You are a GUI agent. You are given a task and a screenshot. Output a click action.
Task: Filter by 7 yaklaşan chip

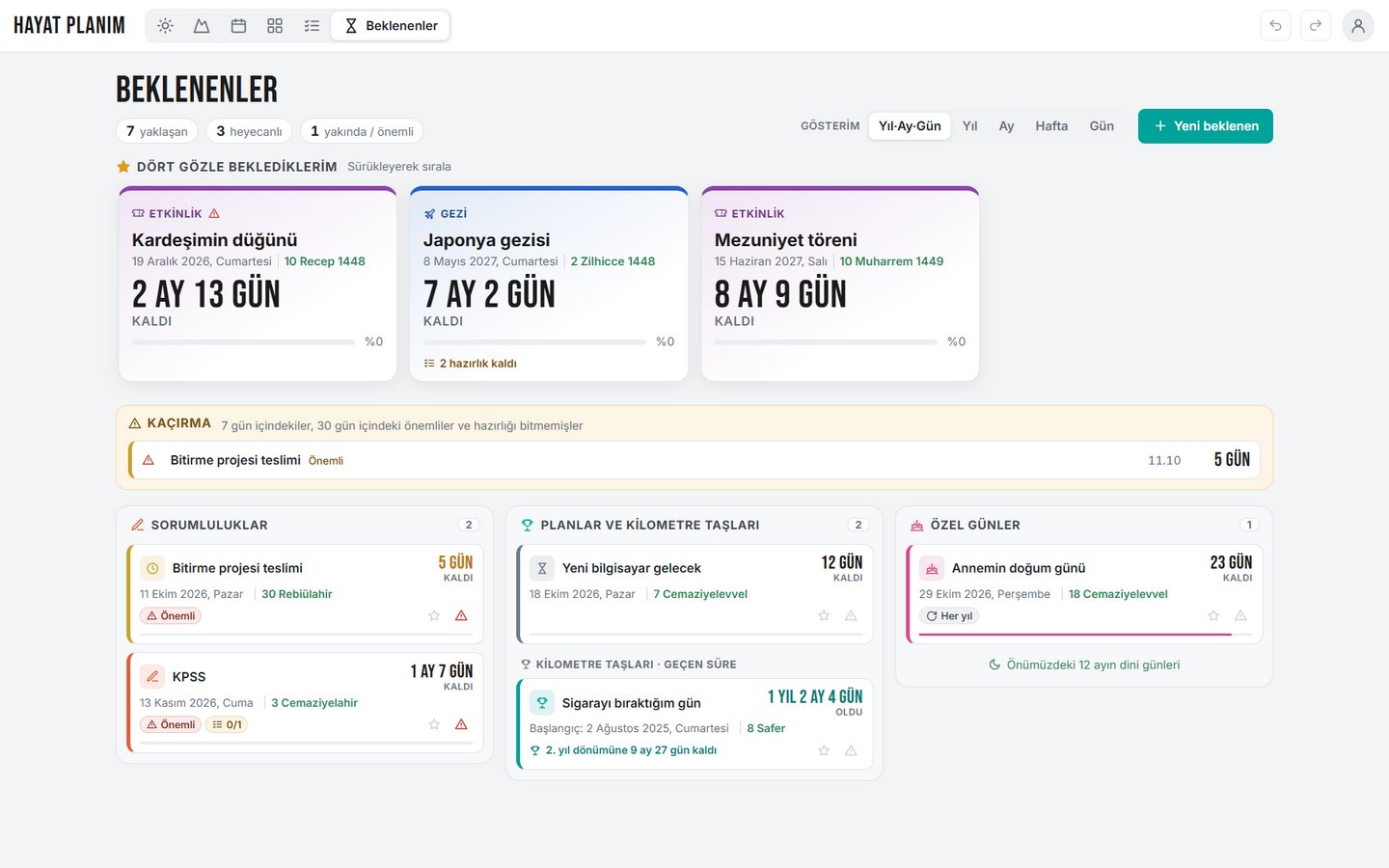click(x=157, y=131)
